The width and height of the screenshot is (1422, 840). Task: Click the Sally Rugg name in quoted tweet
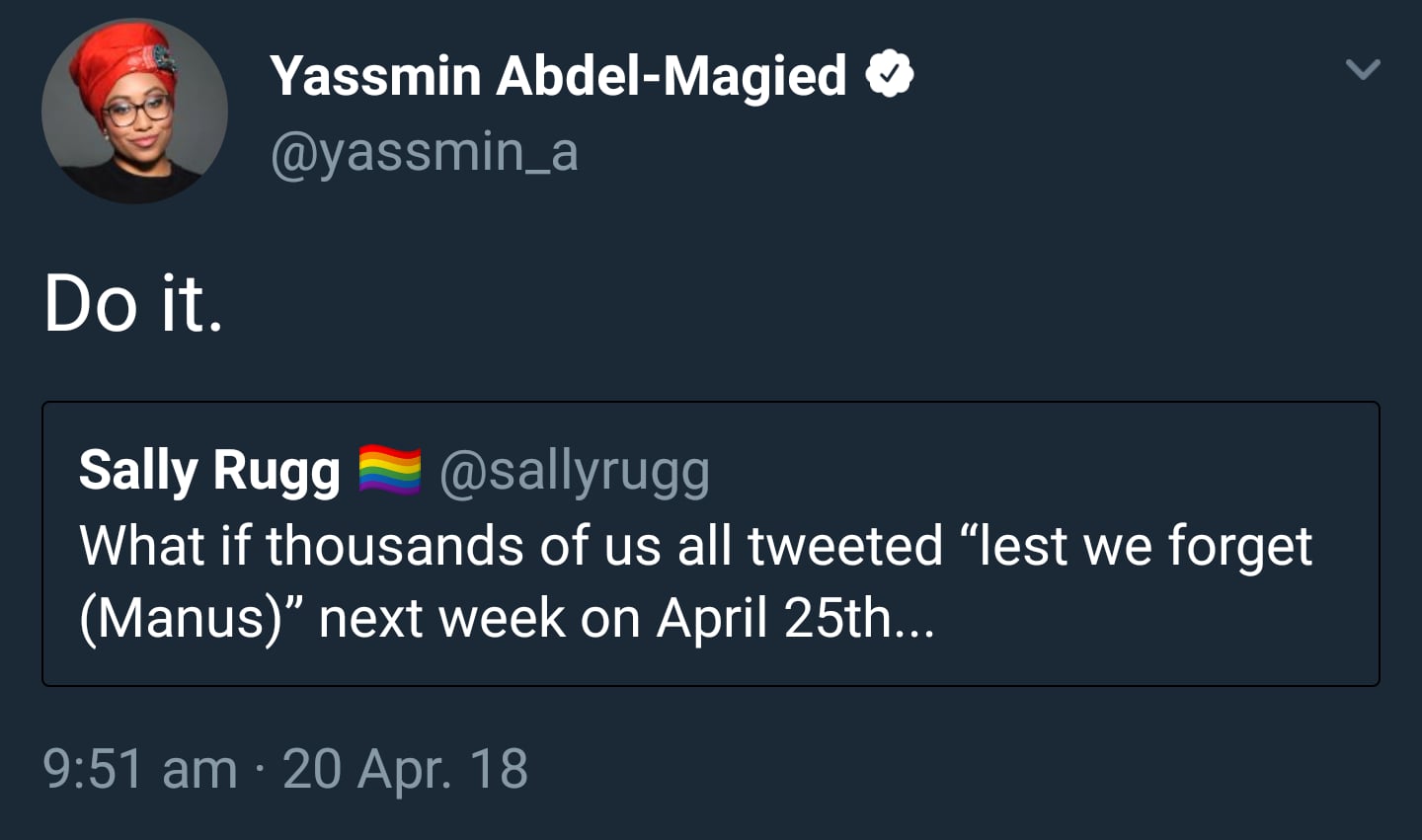pos(209,470)
